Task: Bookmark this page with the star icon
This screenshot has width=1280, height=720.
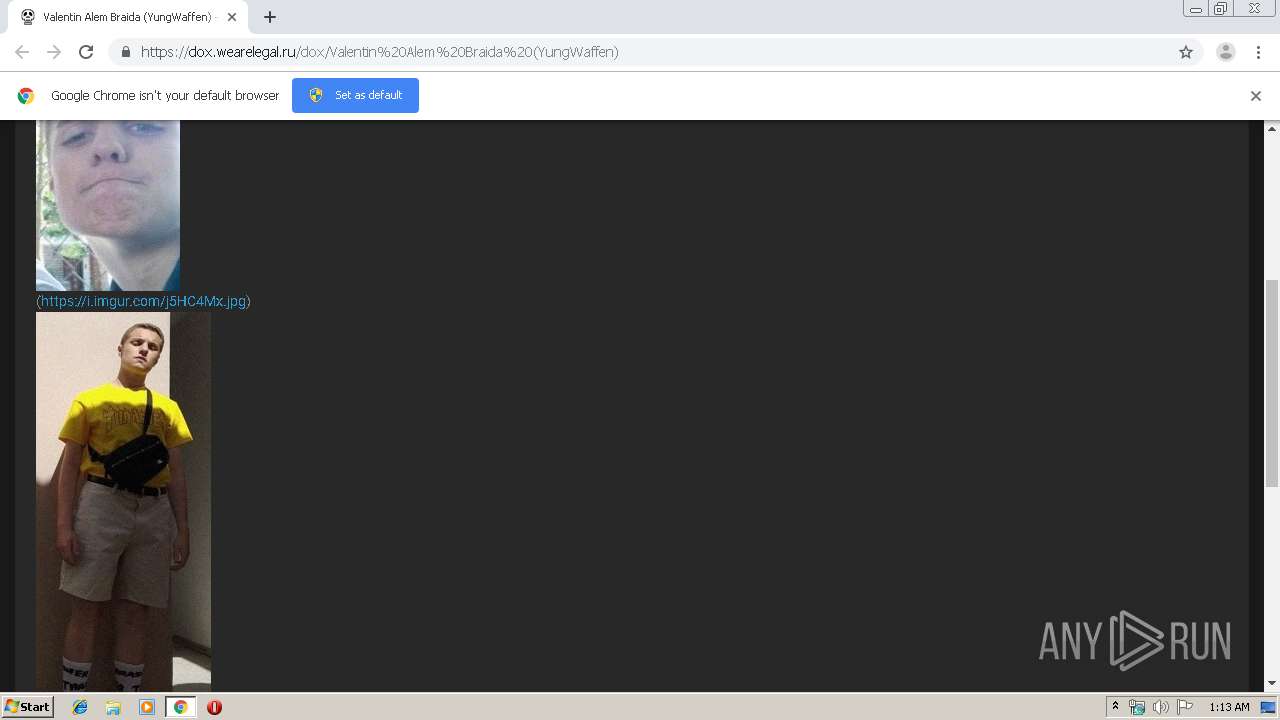Action: (1186, 52)
